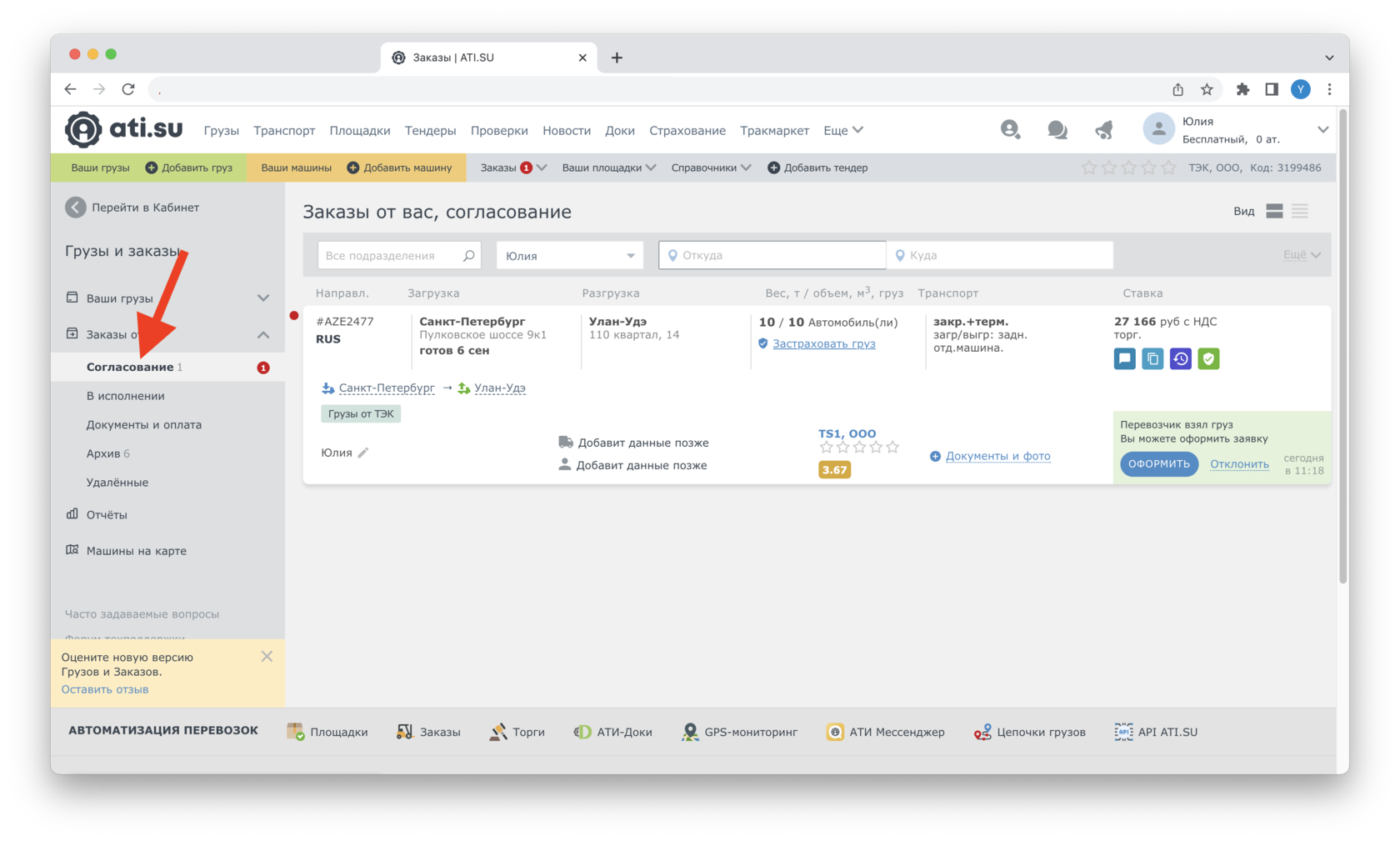1400x841 pixels.
Task: Click the magnifier in Все подразделения field
Action: point(469,256)
